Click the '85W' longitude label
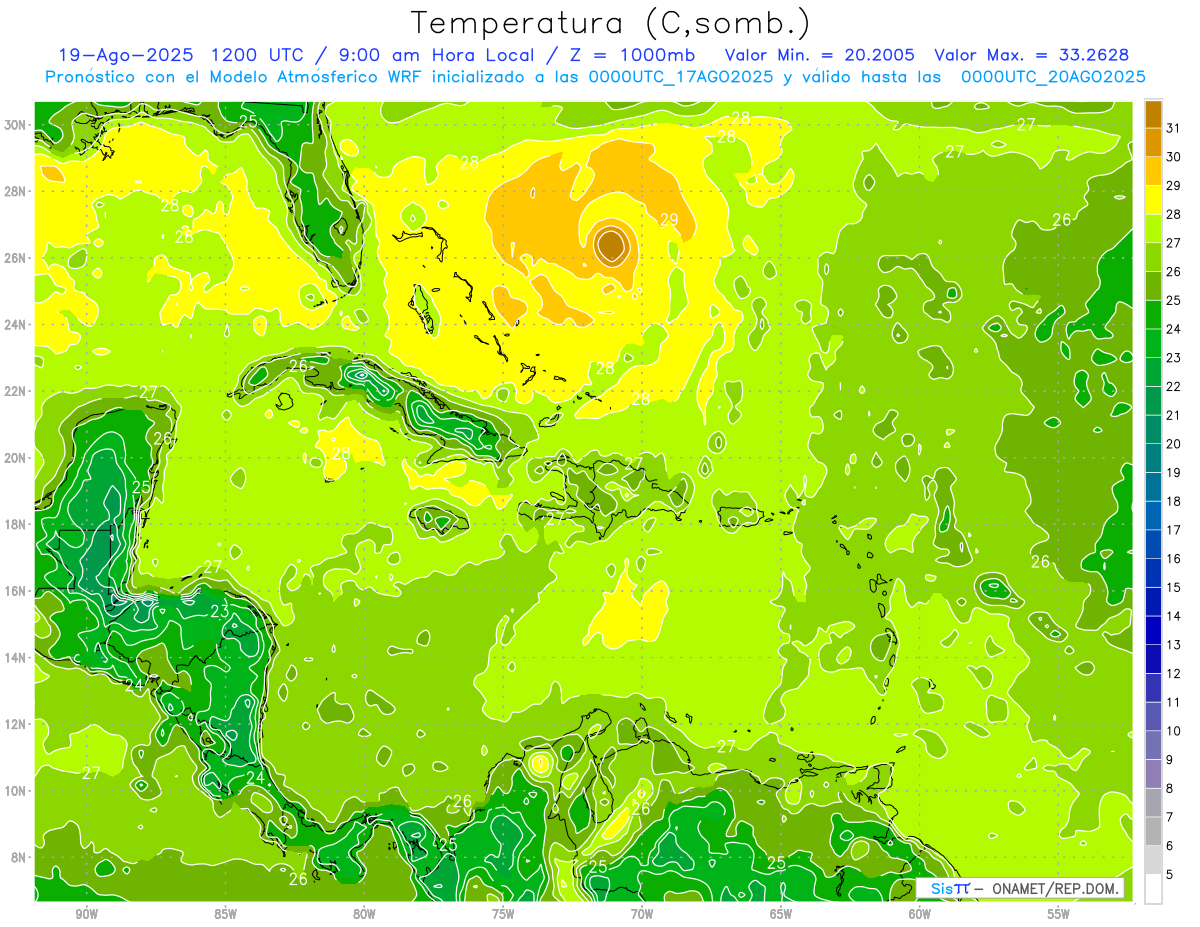 226,914
